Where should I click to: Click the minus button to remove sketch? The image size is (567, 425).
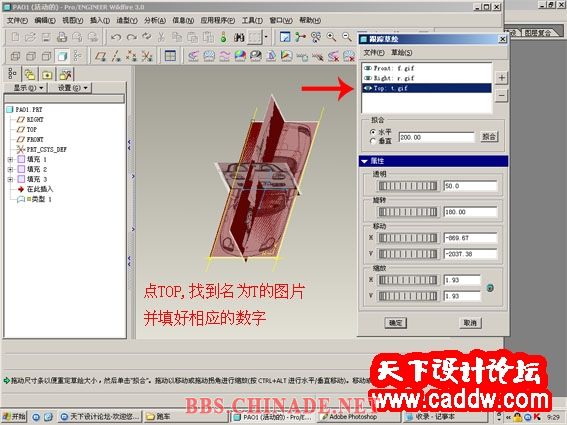click(501, 96)
